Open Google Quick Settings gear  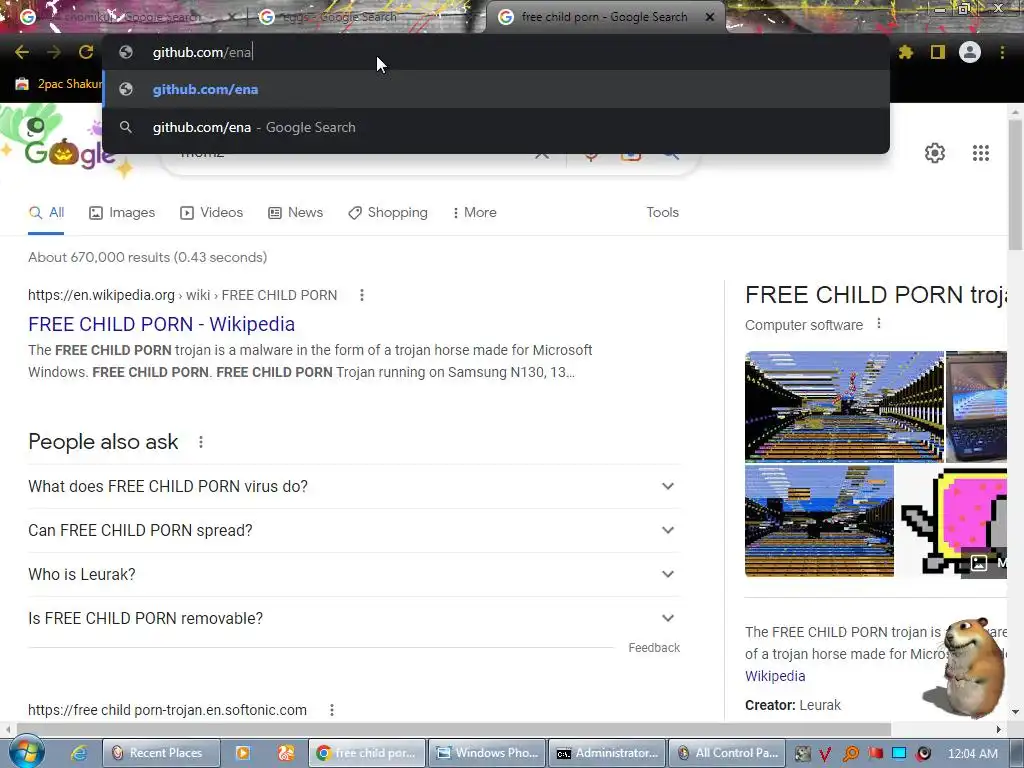tap(935, 153)
